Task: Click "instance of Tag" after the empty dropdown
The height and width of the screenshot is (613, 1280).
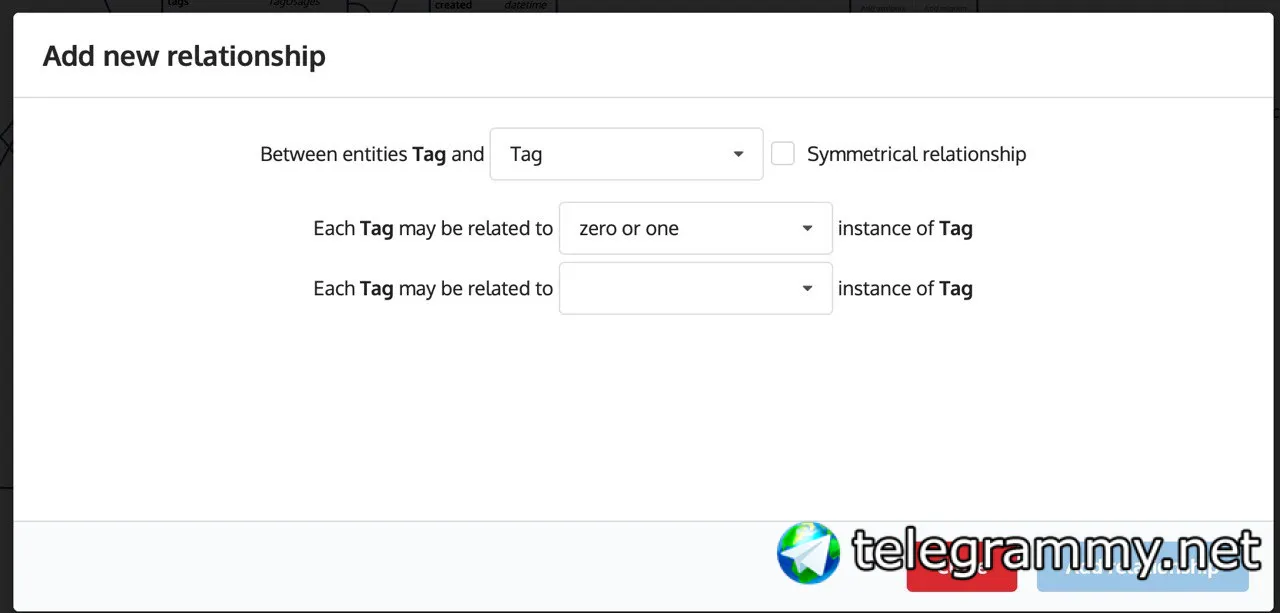Action: (x=905, y=289)
